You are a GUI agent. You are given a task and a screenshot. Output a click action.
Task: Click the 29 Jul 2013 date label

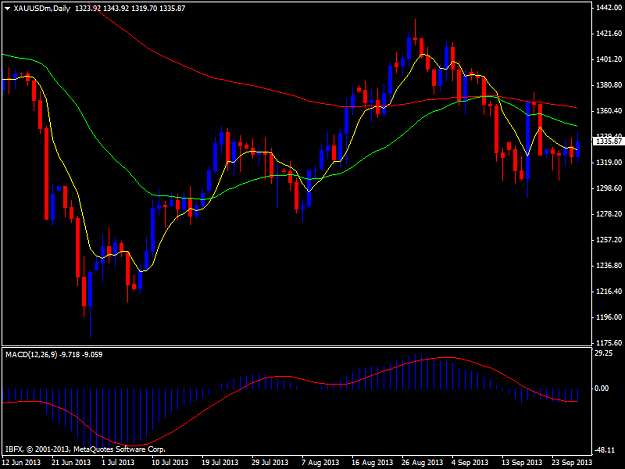click(269, 462)
